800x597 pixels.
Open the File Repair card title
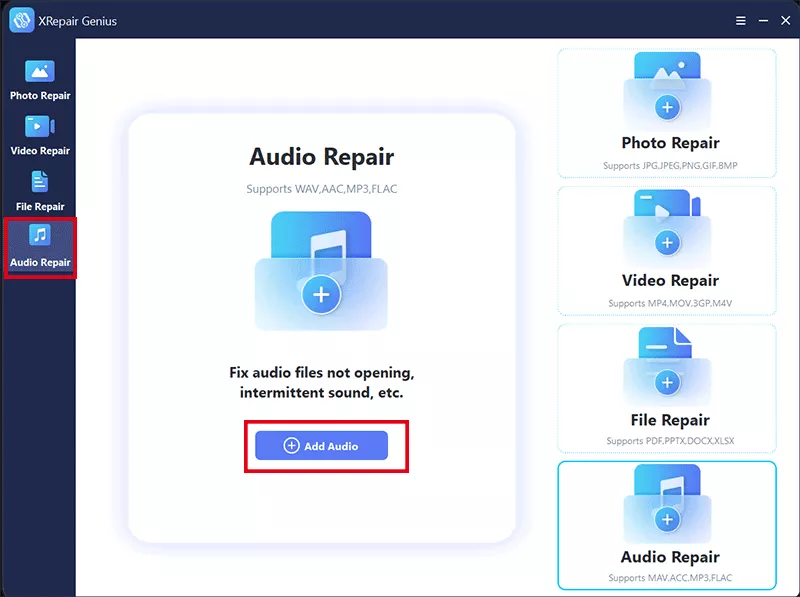pos(670,420)
